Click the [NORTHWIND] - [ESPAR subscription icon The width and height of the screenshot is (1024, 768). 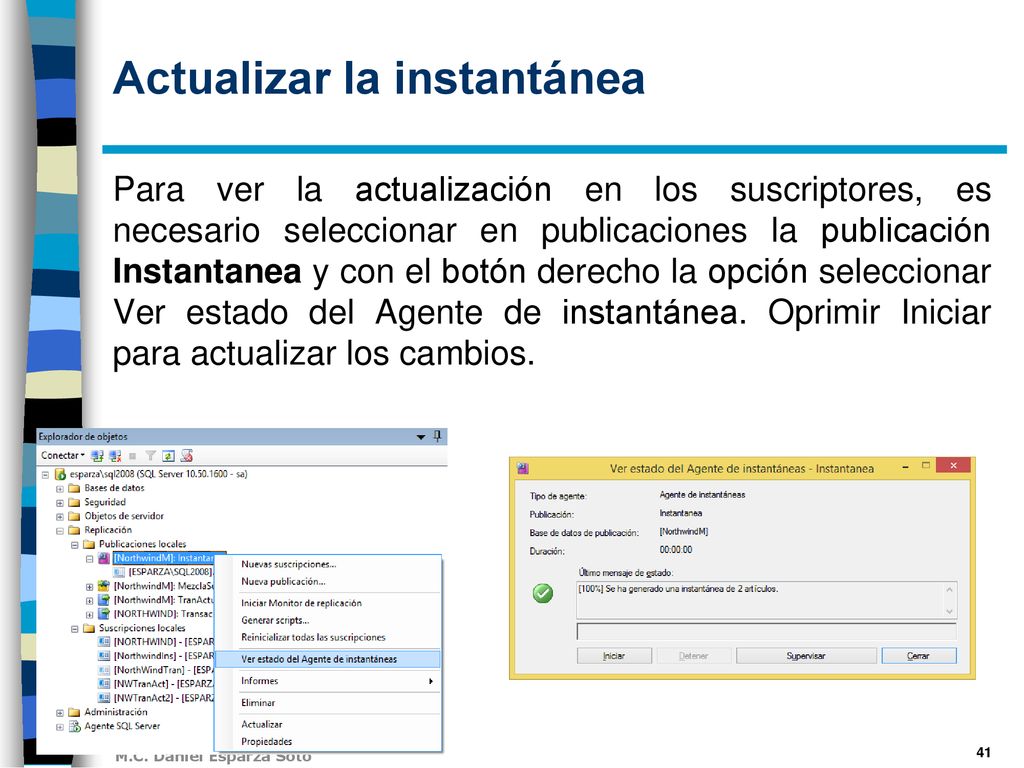[104, 642]
